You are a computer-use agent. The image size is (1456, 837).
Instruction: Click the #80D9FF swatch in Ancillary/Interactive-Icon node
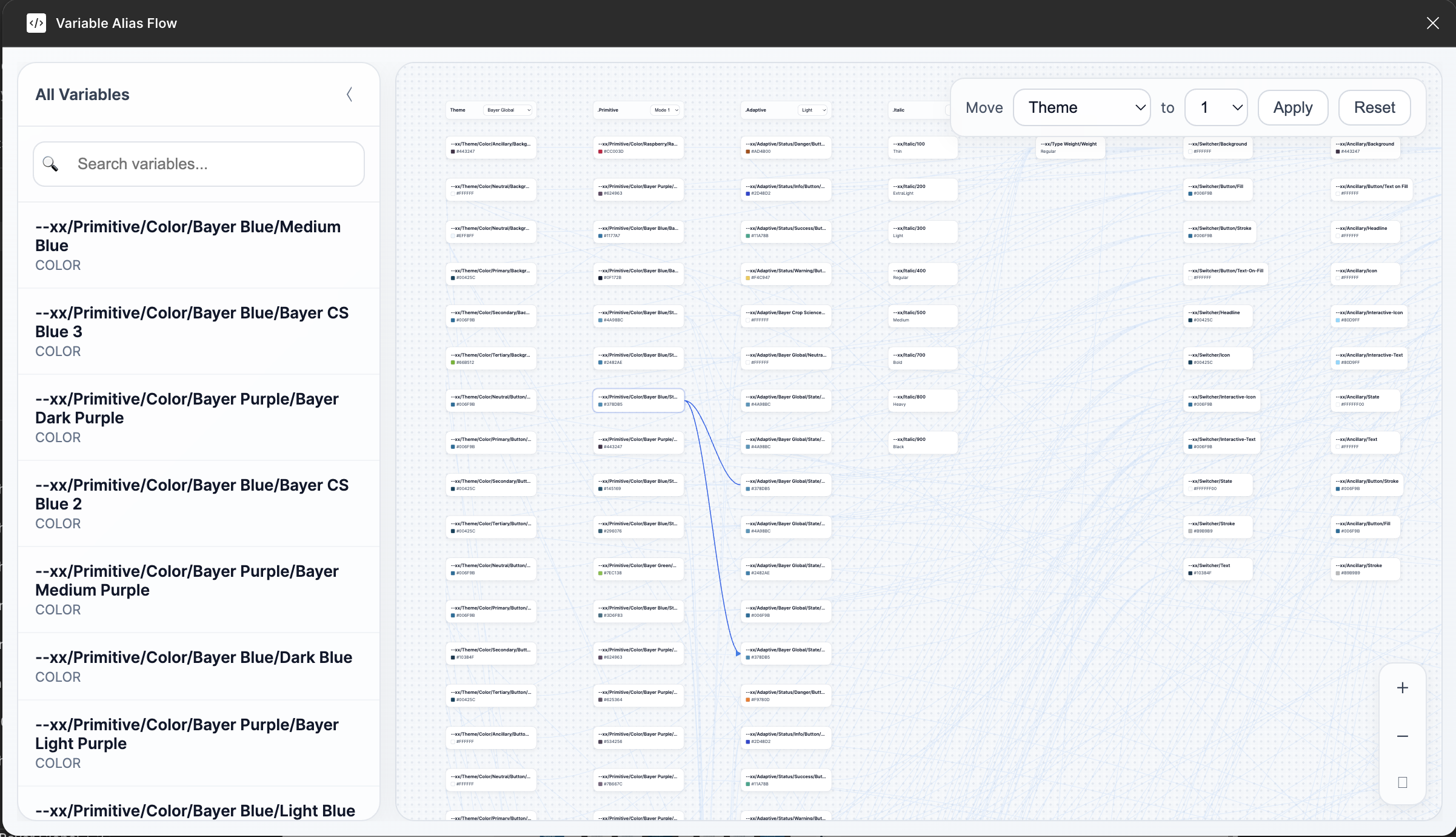pos(1338,320)
